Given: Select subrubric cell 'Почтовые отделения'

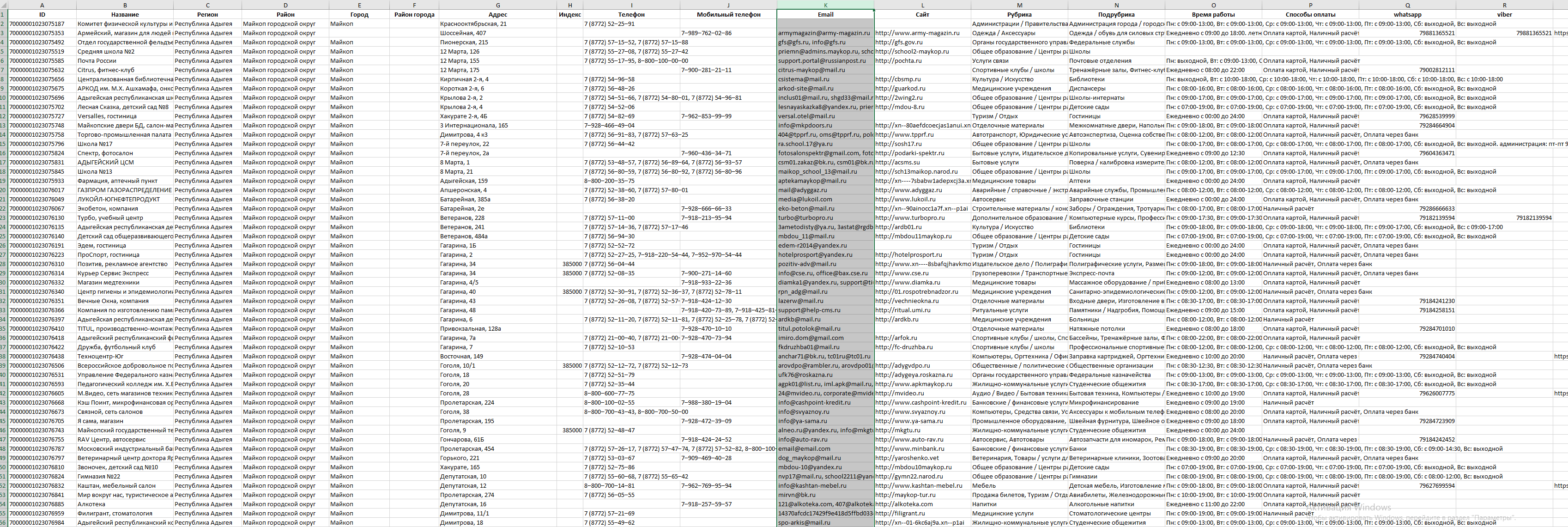Looking at the screenshot, I should click(x=1116, y=61).
